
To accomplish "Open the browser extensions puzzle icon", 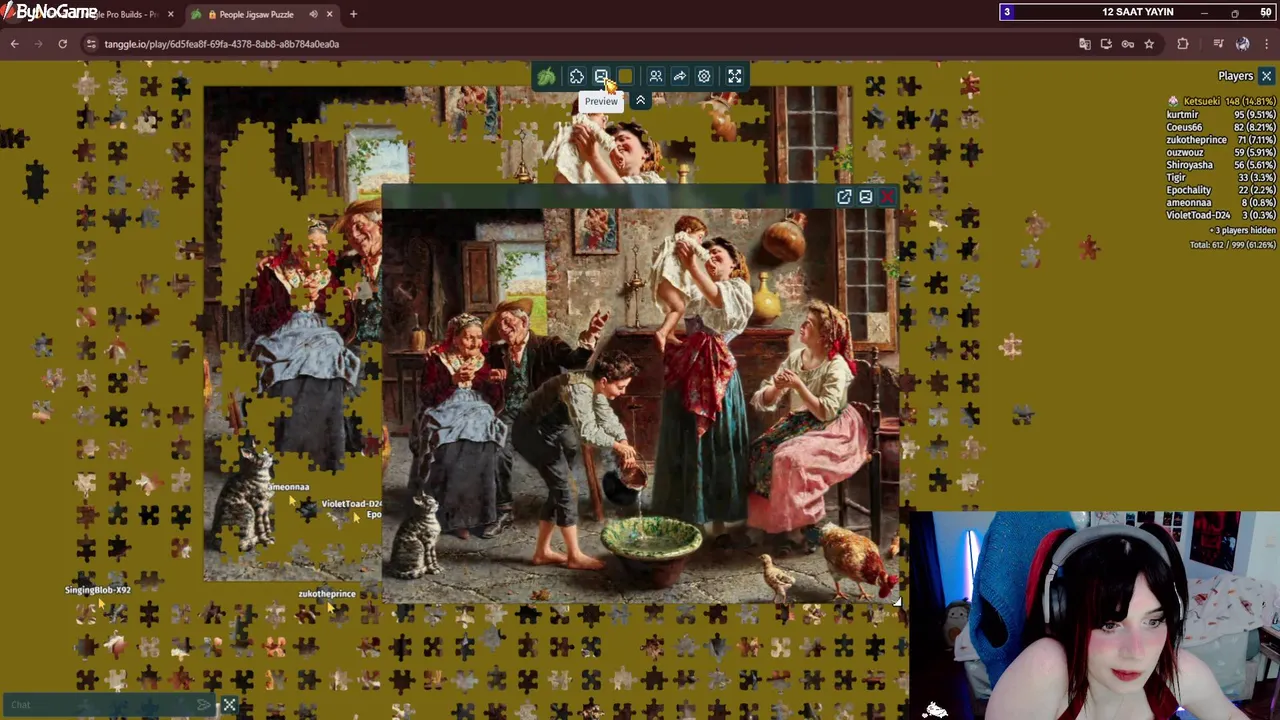I will point(1183,44).
